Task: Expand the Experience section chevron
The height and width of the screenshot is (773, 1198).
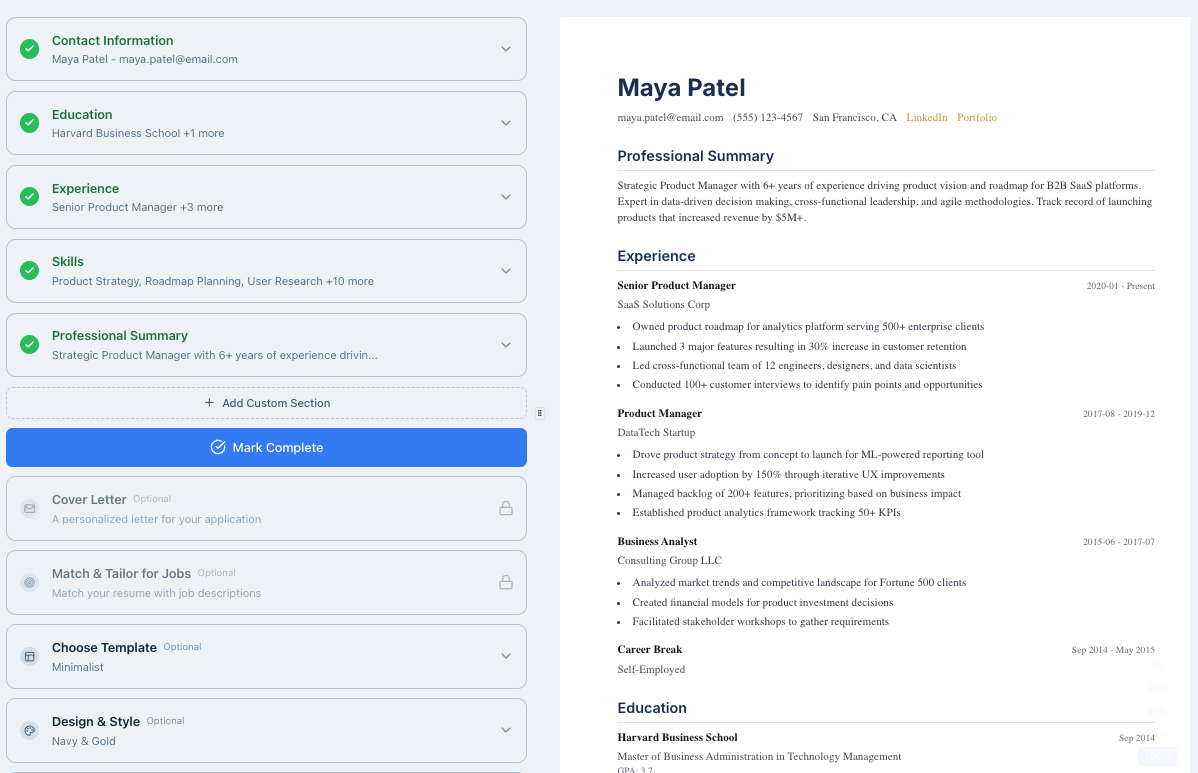Action: click(506, 197)
